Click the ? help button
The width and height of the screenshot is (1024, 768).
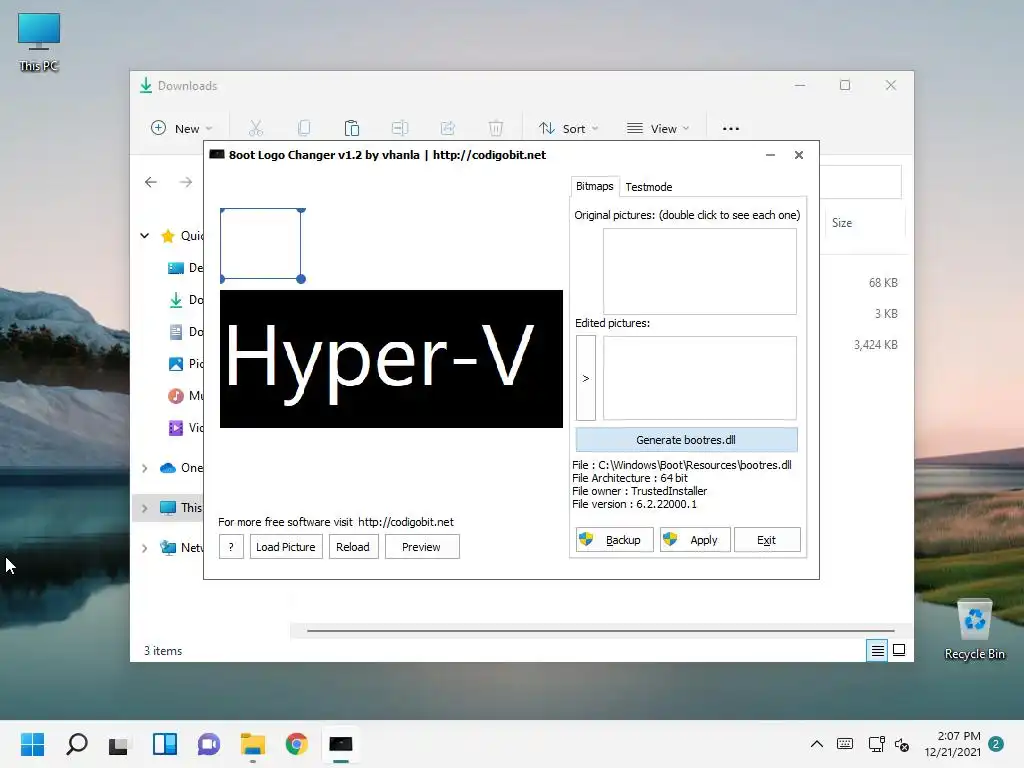click(231, 547)
